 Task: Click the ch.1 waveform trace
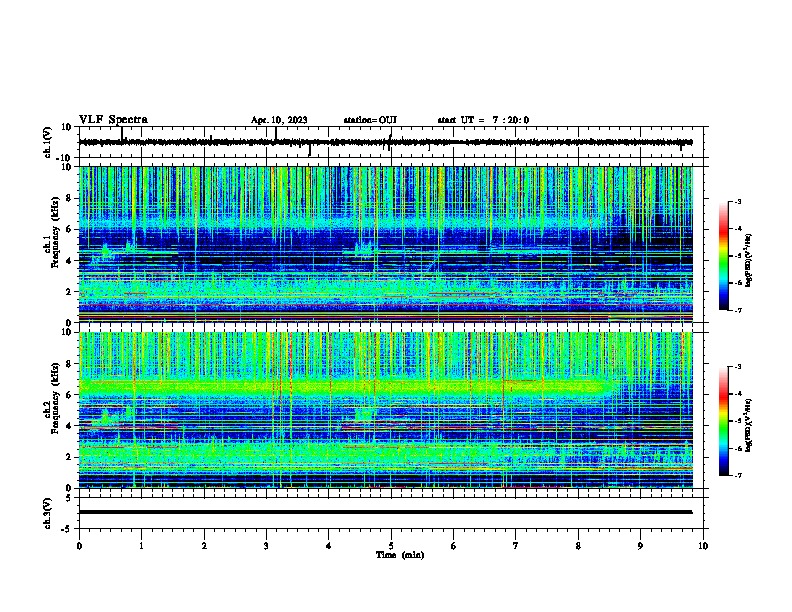pyautogui.click(x=386, y=142)
